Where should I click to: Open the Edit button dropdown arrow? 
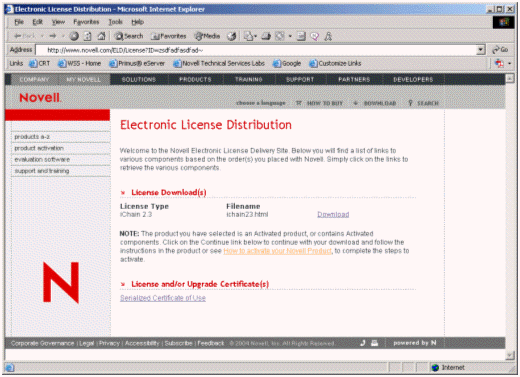[x=290, y=36]
